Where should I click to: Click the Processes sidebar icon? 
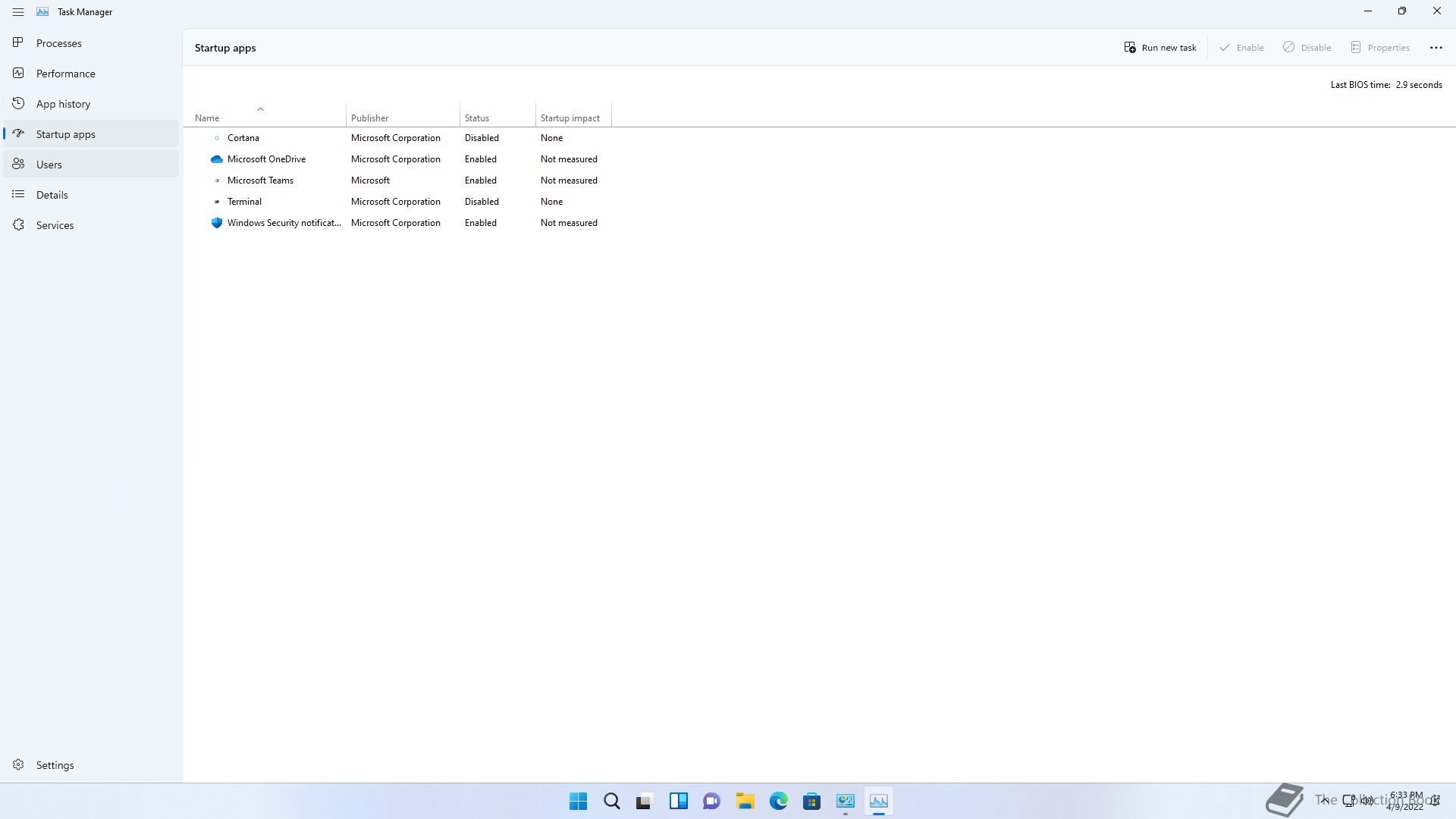tap(18, 42)
